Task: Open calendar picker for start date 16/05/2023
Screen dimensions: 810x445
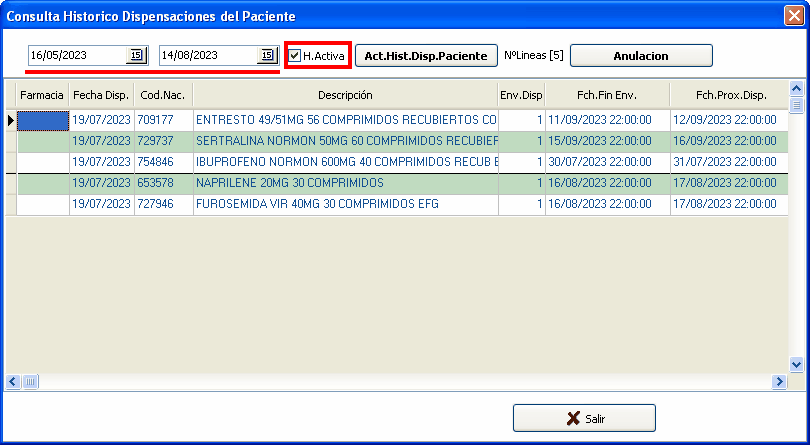Action: [x=137, y=55]
